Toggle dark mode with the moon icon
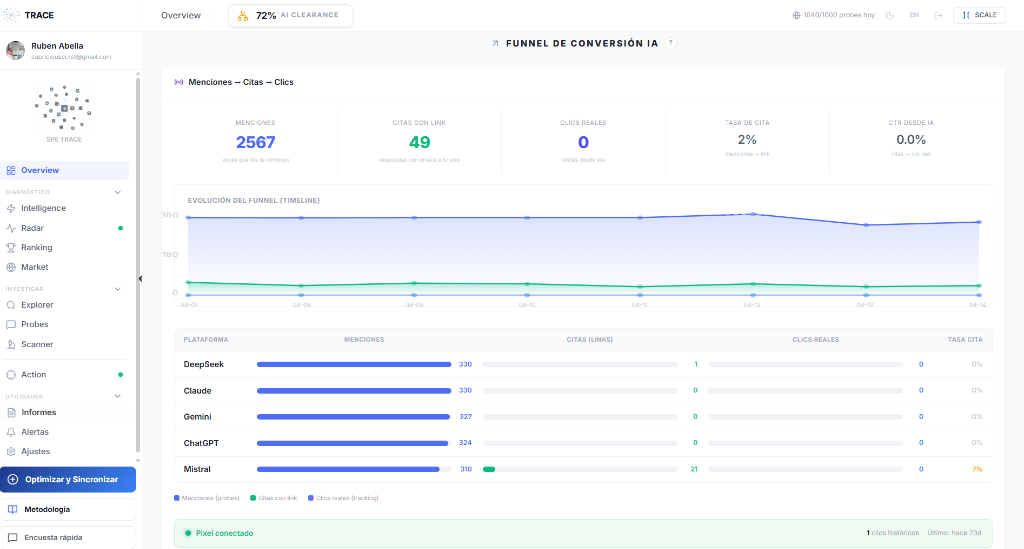The height and width of the screenshot is (549, 1024). click(890, 15)
